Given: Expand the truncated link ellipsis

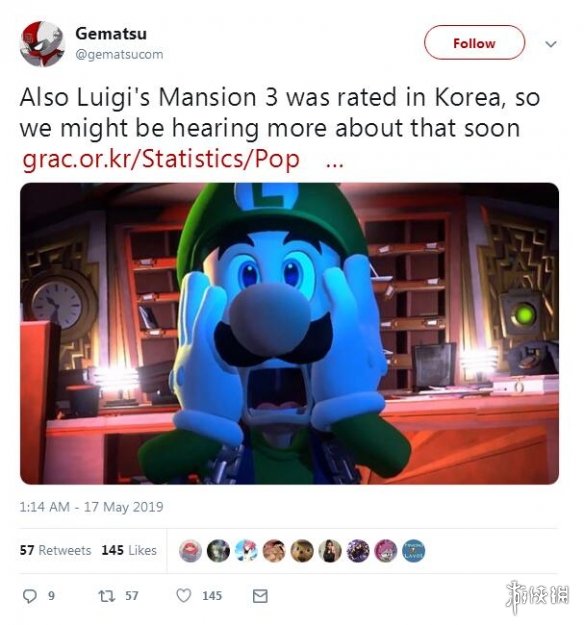Looking at the screenshot, I should tap(334, 165).
